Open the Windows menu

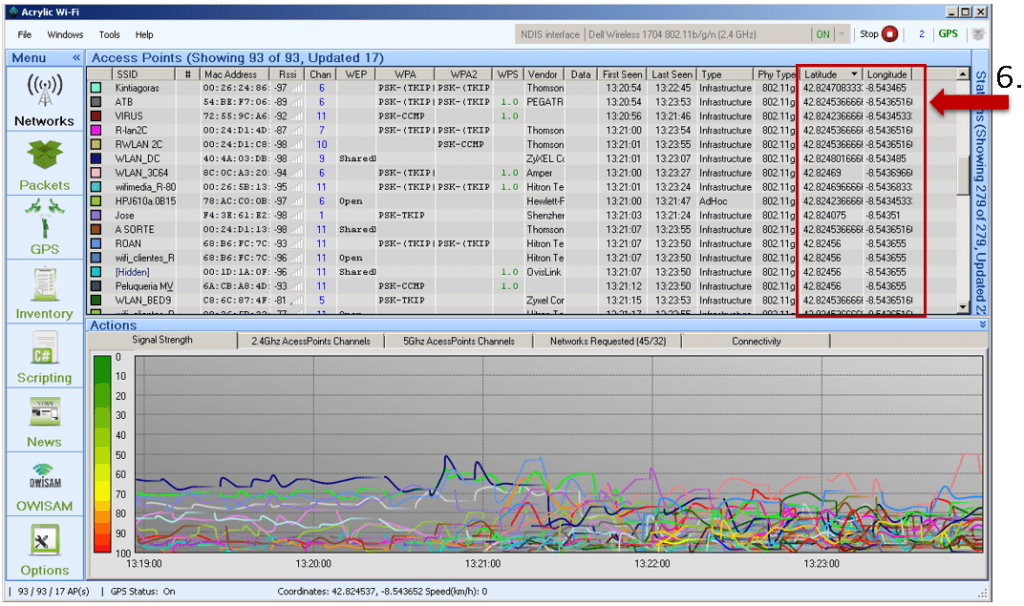click(65, 35)
